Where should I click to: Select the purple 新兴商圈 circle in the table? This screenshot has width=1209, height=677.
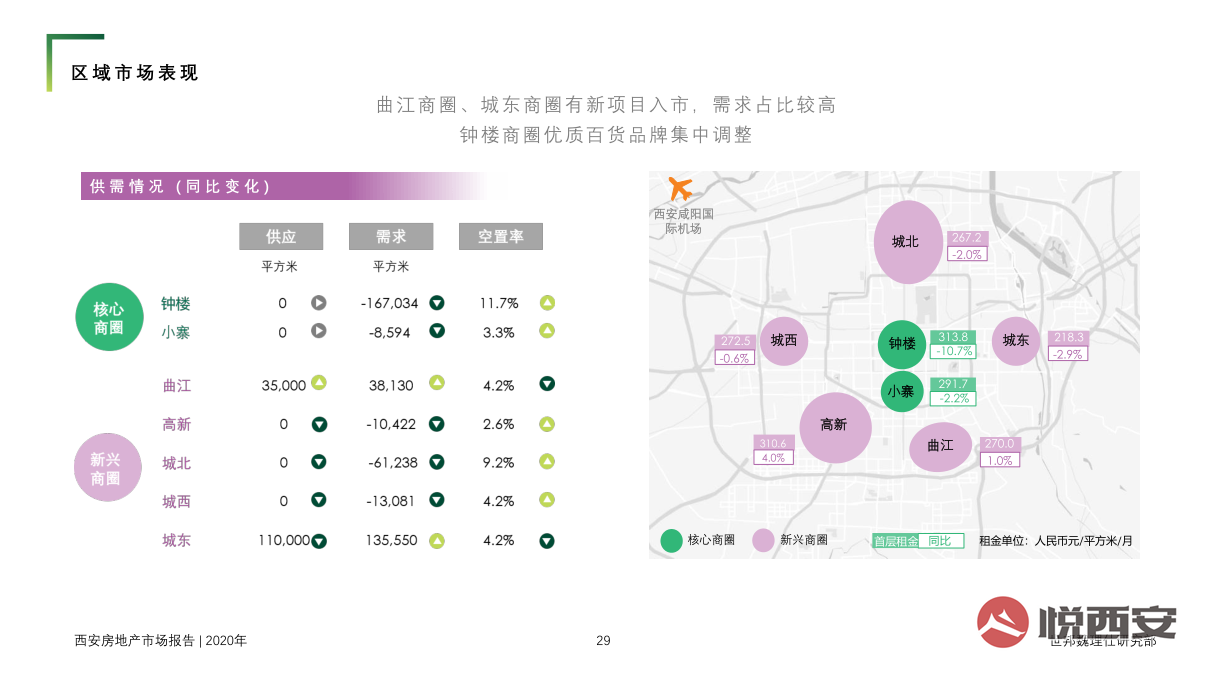(109, 468)
